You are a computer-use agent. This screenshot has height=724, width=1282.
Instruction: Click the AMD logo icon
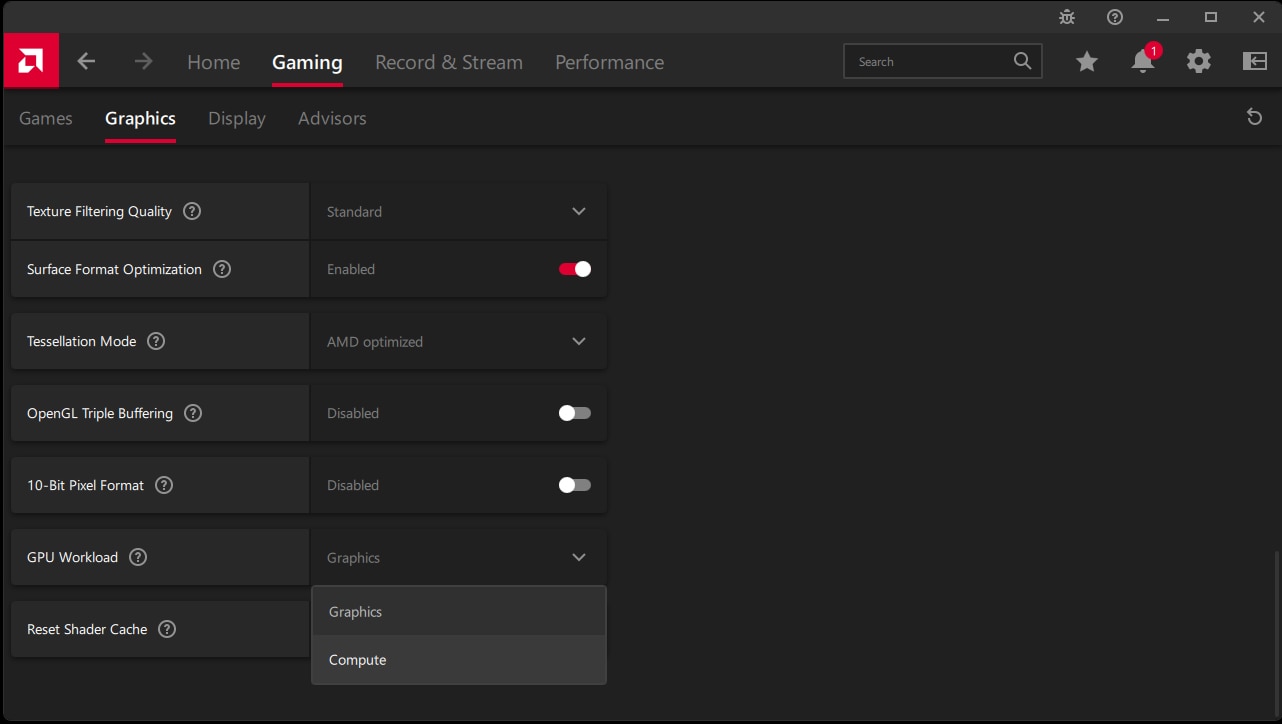[30, 61]
